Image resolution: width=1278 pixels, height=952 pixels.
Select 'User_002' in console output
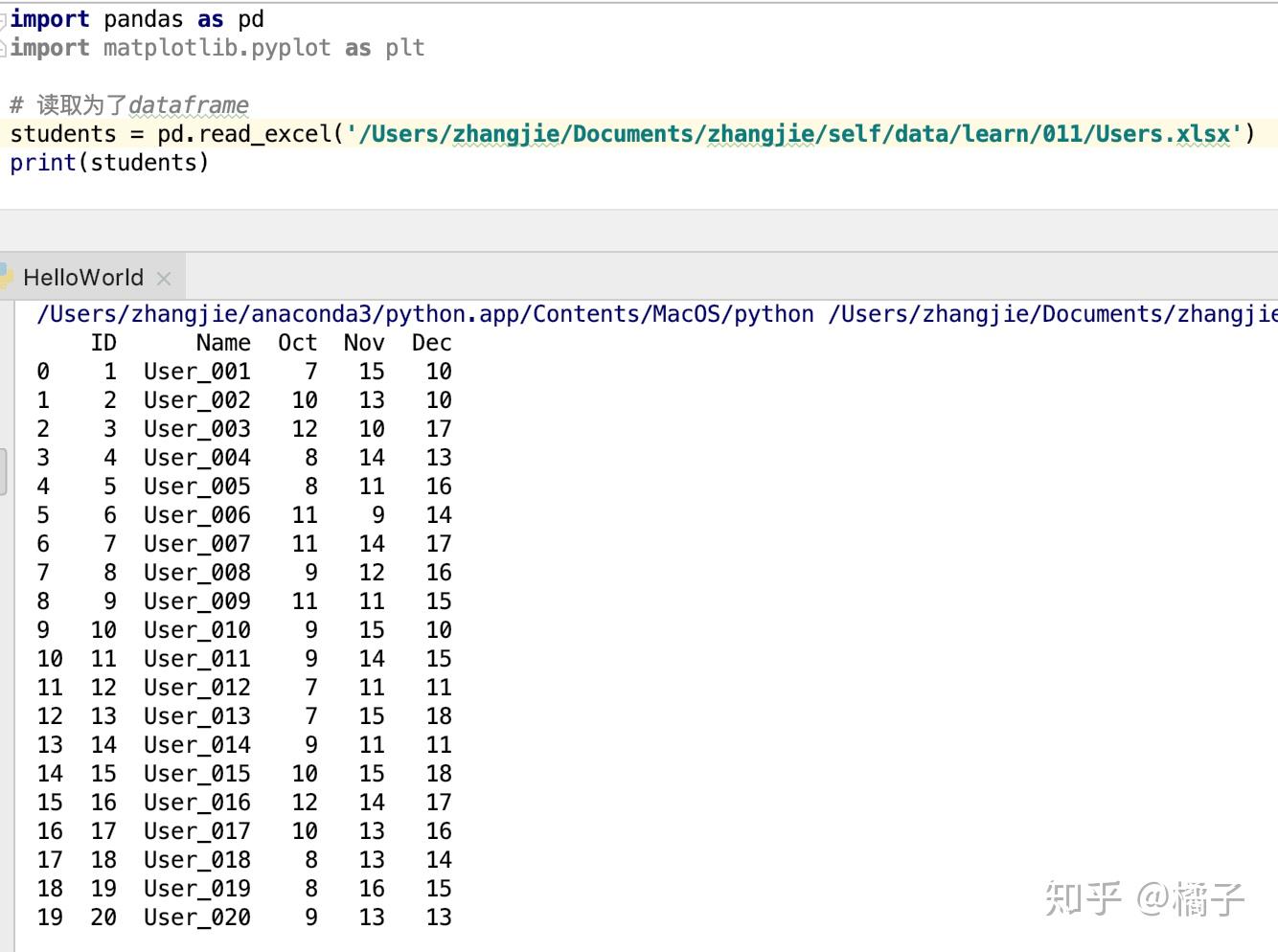click(x=197, y=400)
